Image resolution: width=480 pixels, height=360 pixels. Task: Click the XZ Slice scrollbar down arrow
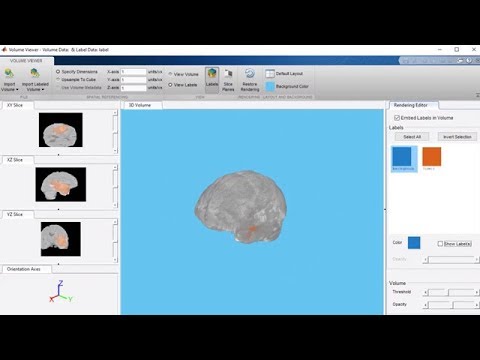[x=115, y=205]
